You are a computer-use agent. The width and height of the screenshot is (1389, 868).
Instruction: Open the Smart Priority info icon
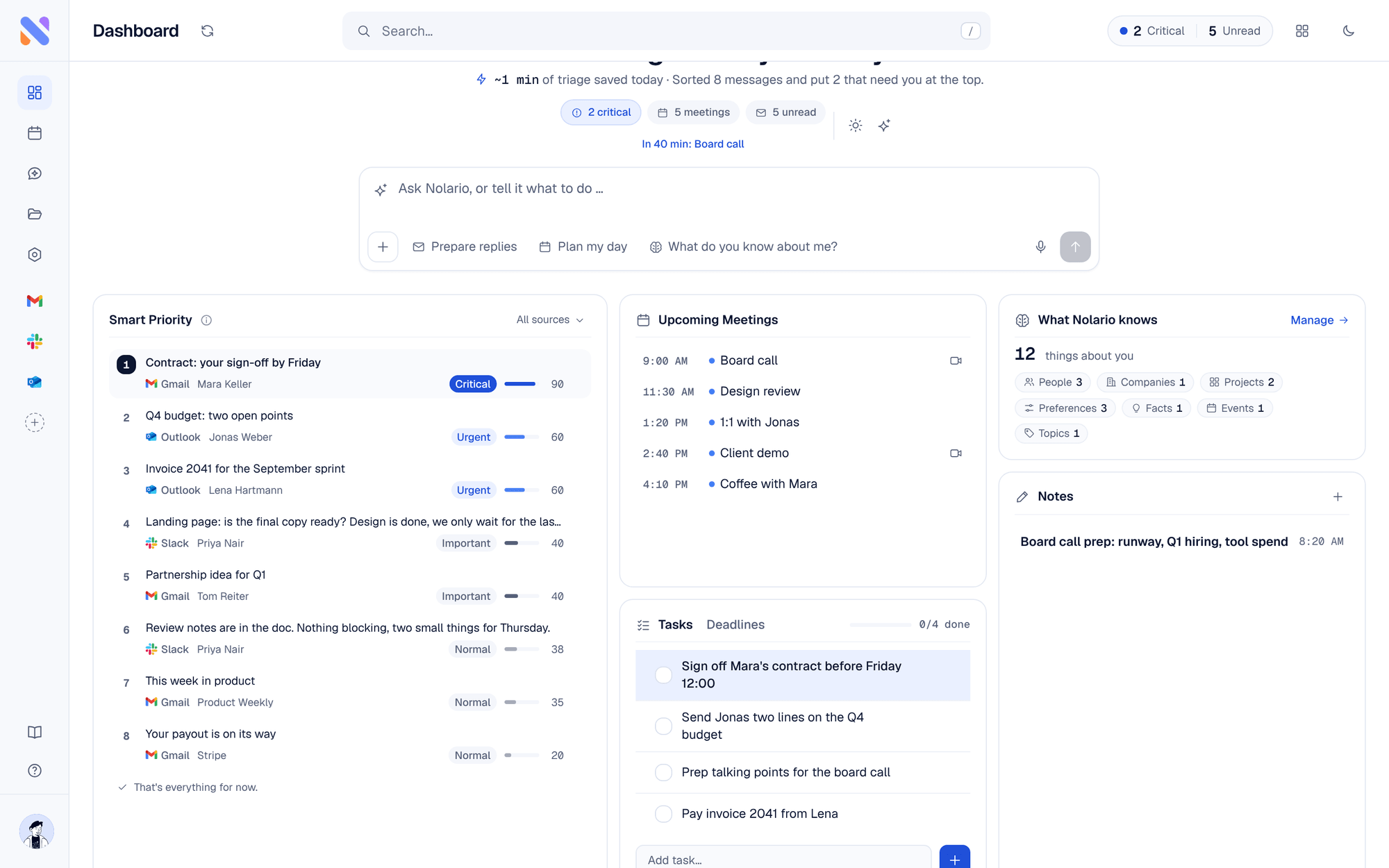tap(206, 320)
